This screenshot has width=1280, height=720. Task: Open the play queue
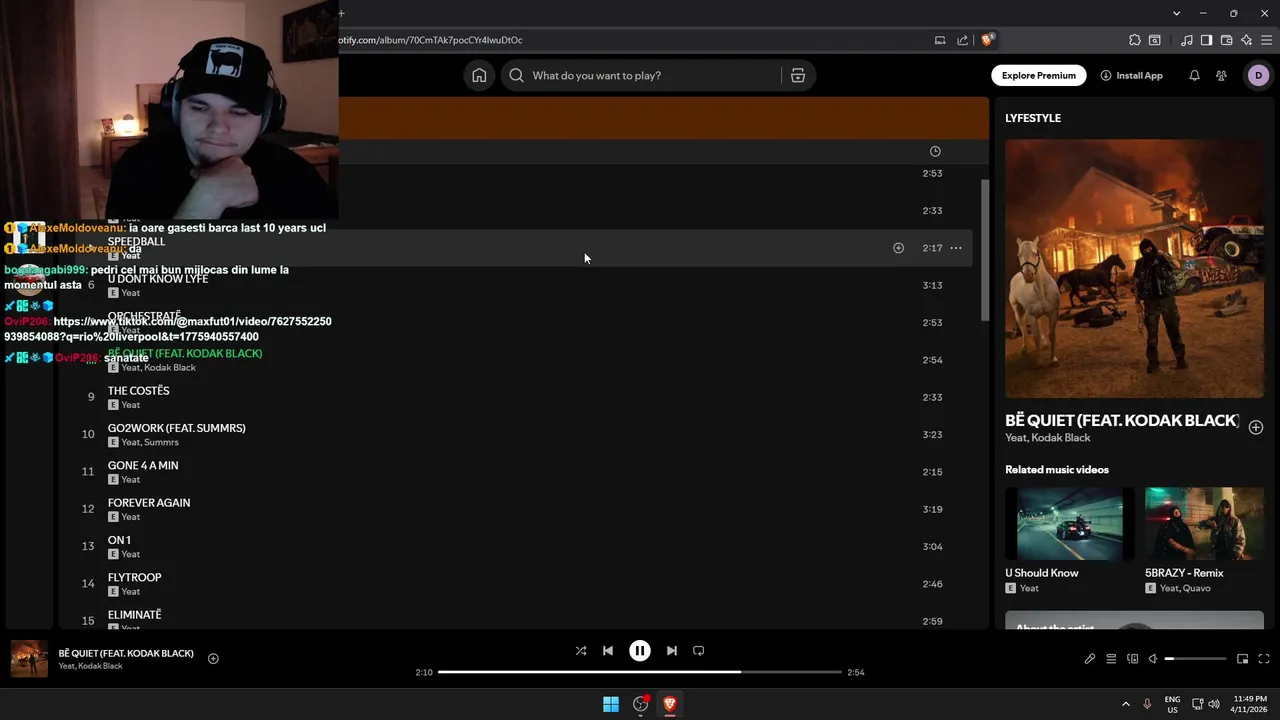click(x=1111, y=659)
